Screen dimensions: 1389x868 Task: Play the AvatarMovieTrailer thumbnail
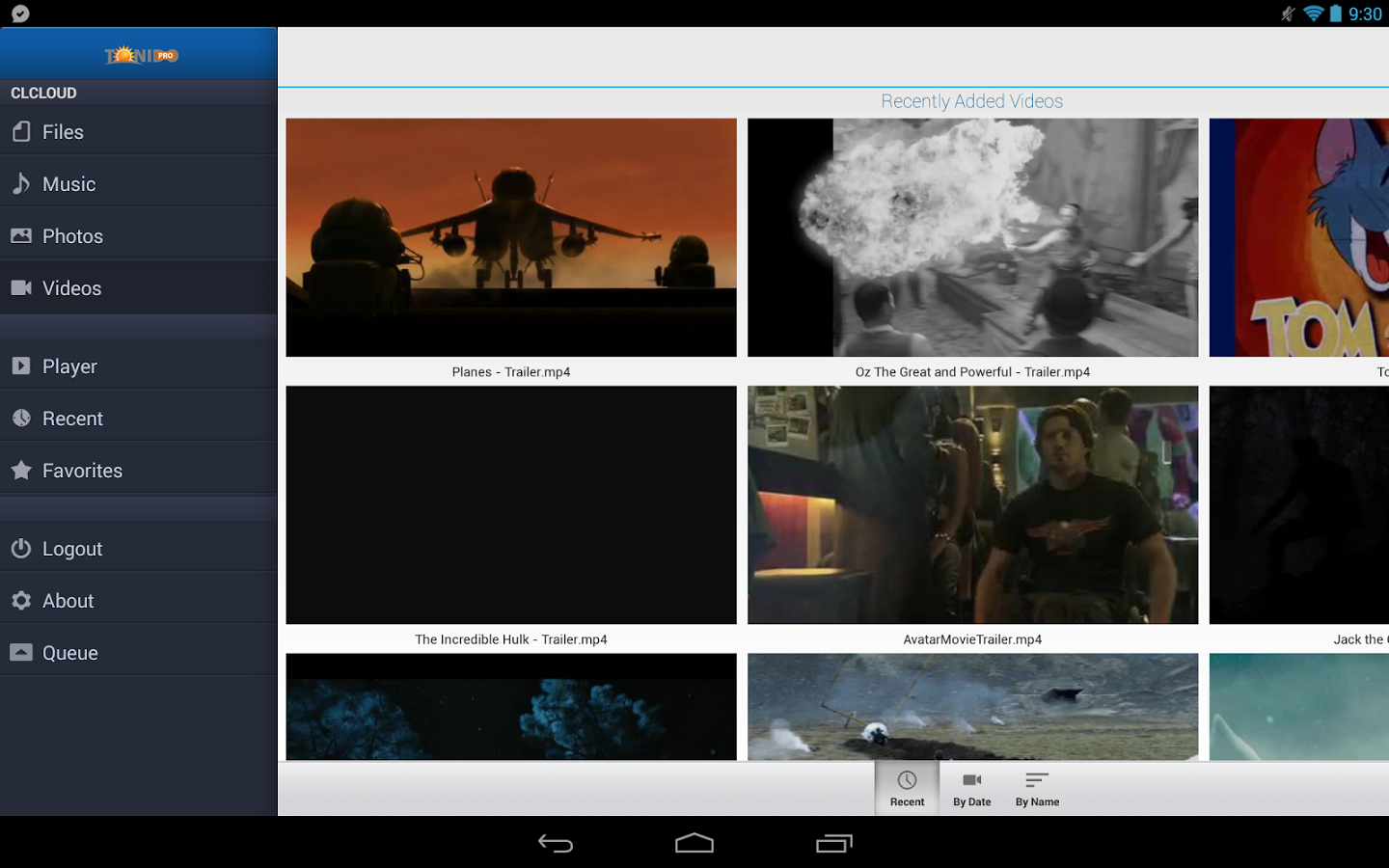(x=972, y=504)
